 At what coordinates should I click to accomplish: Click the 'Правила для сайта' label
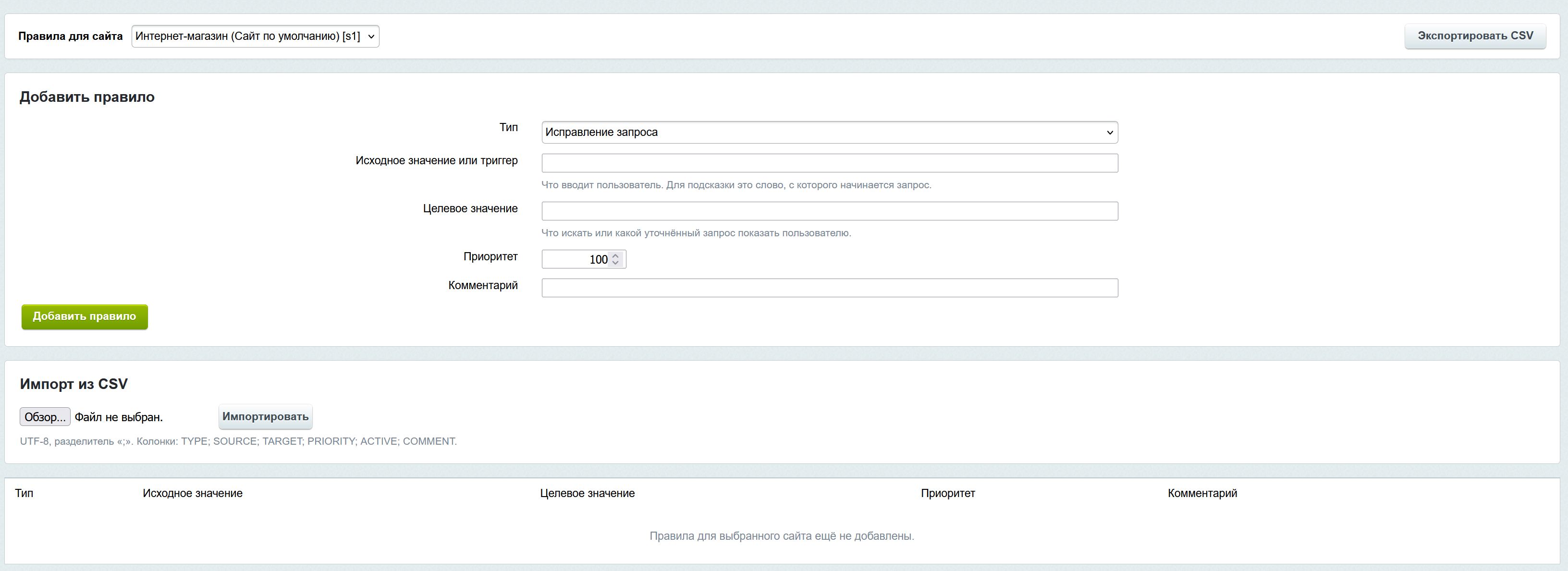(71, 36)
